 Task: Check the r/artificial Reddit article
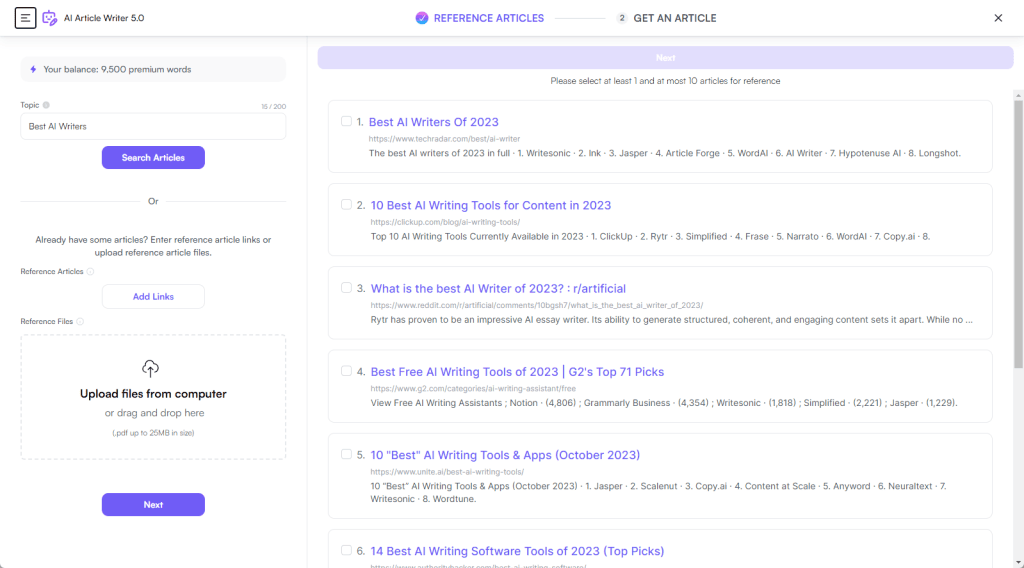(x=346, y=288)
